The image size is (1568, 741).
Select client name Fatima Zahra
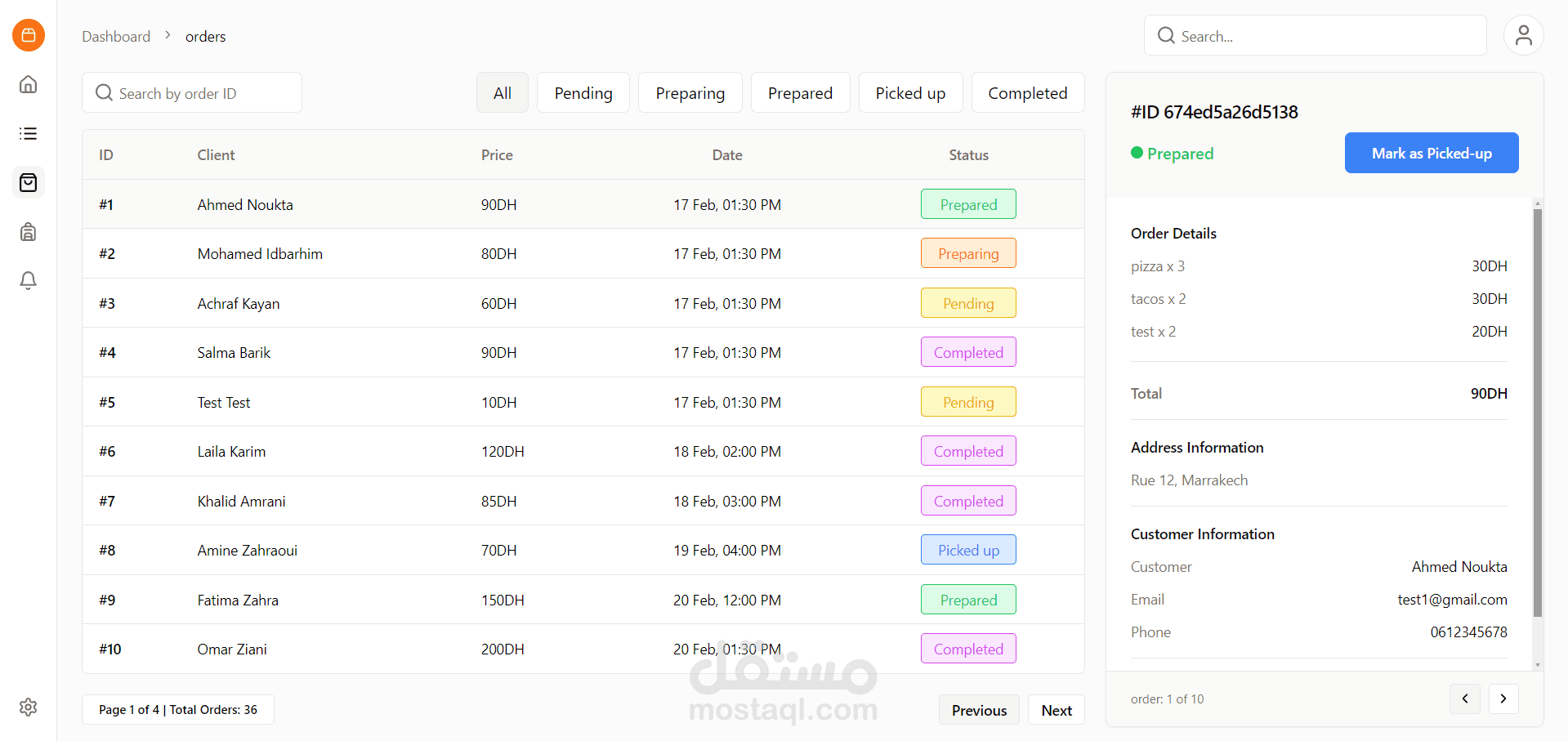click(x=238, y=600)
